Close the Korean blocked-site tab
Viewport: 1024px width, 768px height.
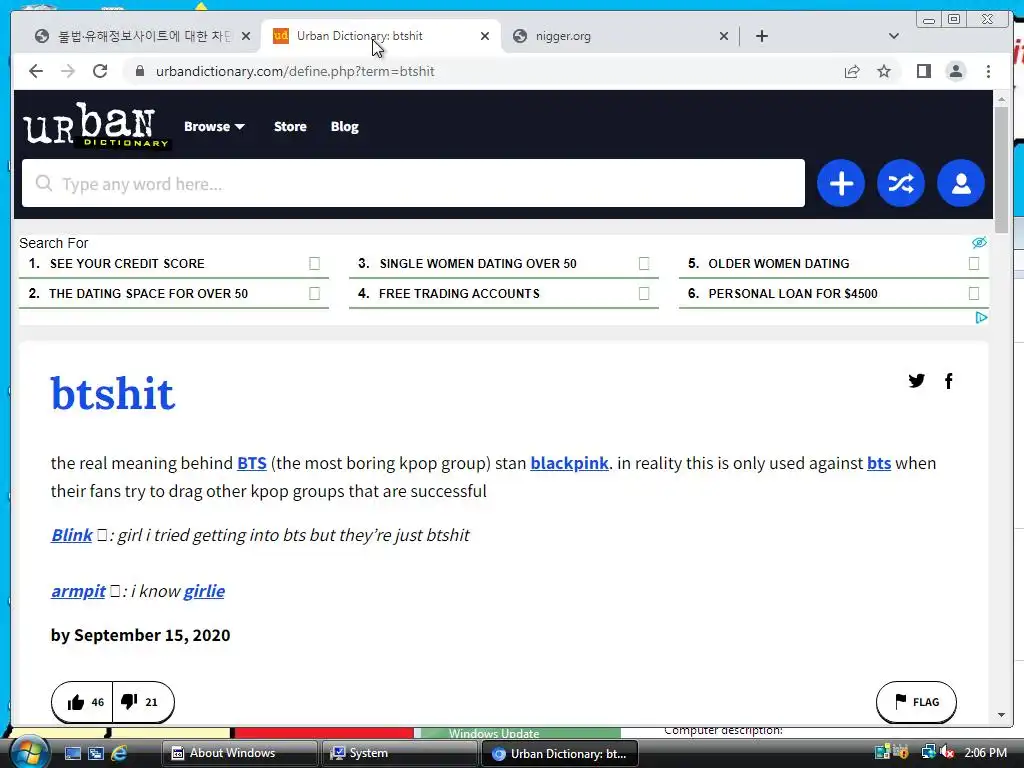(246, 36)
